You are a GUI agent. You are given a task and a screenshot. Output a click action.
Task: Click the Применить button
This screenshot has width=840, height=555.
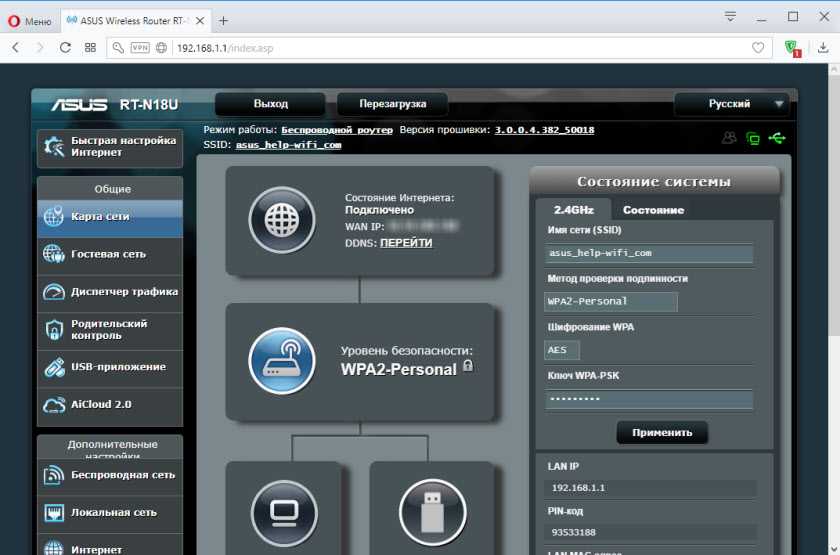pyautogui.click(x=661, y=433)
